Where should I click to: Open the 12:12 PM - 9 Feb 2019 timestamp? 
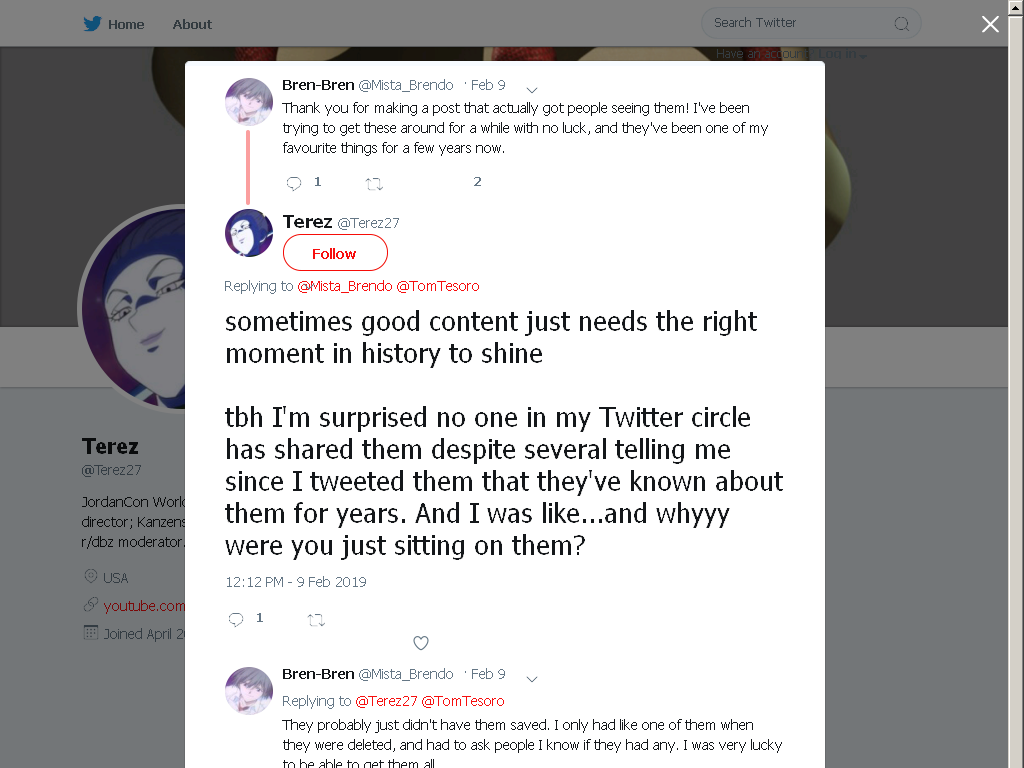coord(296,582)
